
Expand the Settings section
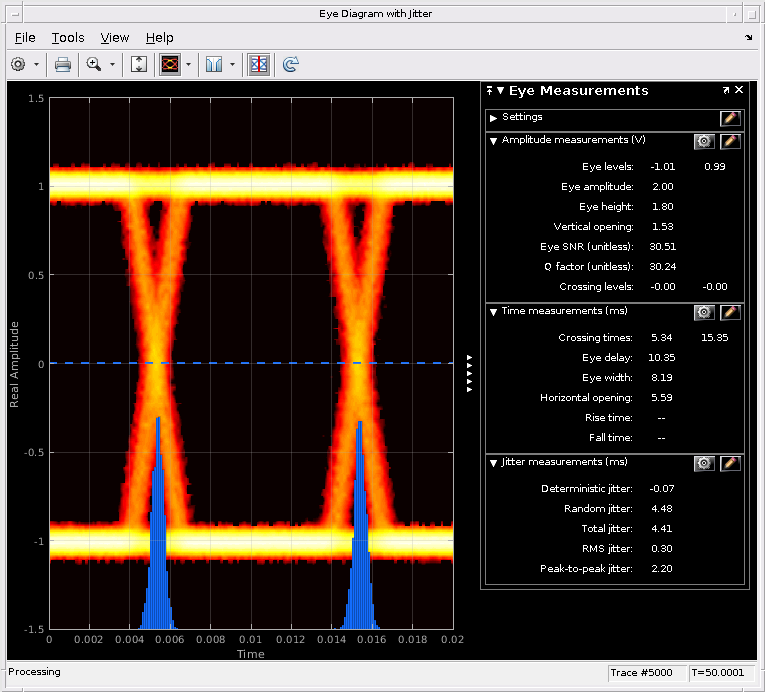pos(493,118)
